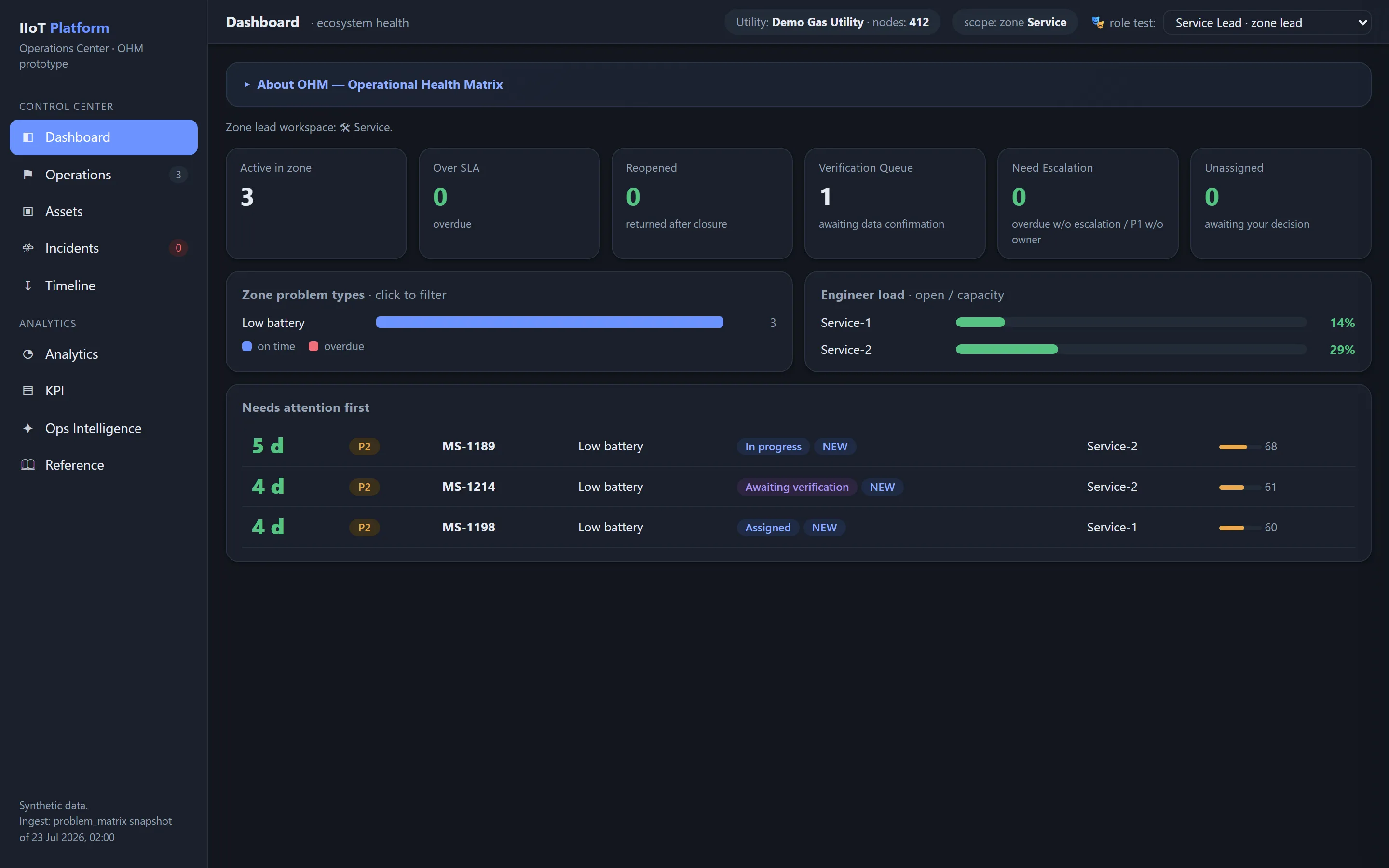Navigate to Incidents
Image resolution: width=1389 pixels, height=868 pixels.
click(103, 248)
